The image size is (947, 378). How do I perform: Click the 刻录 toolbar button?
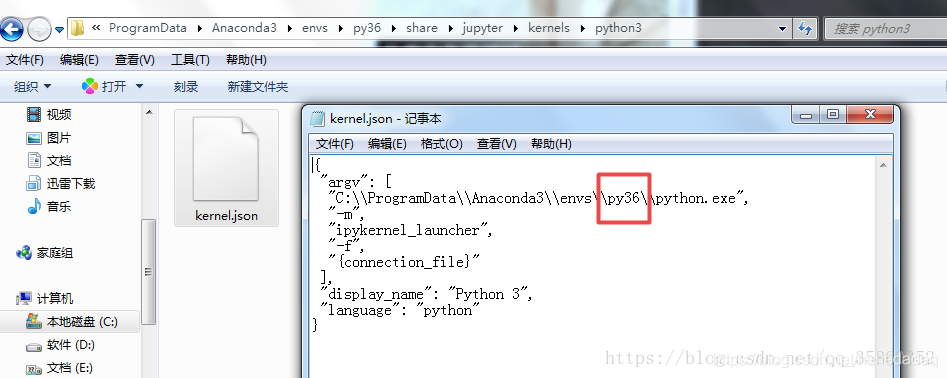[x=186, y=87]
